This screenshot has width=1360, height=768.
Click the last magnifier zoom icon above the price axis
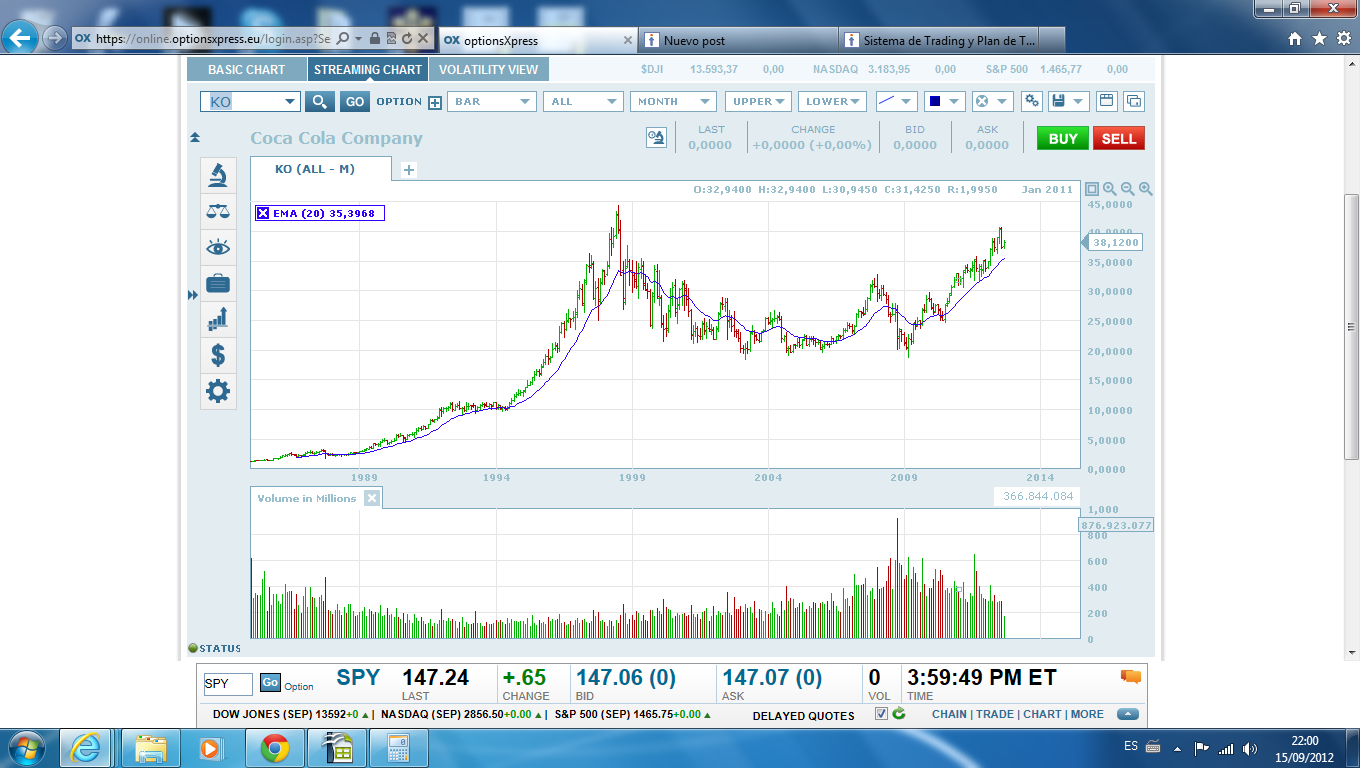pos(1146,189)
